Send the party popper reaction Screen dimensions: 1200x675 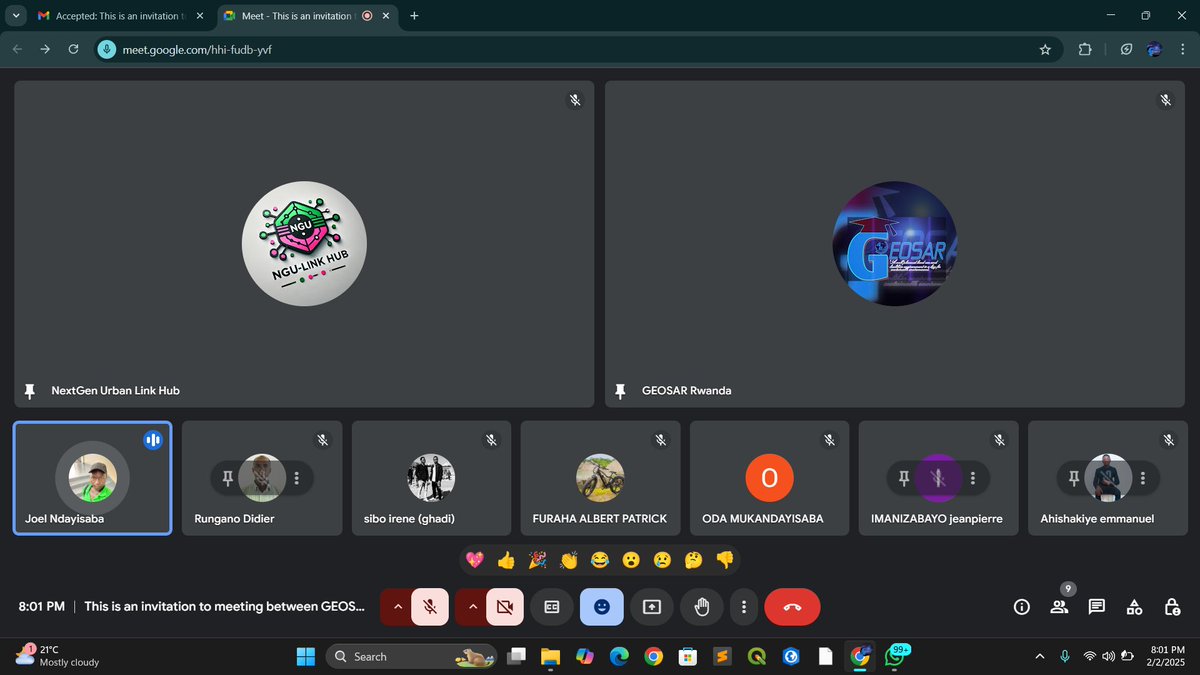[x=537, y=560]
